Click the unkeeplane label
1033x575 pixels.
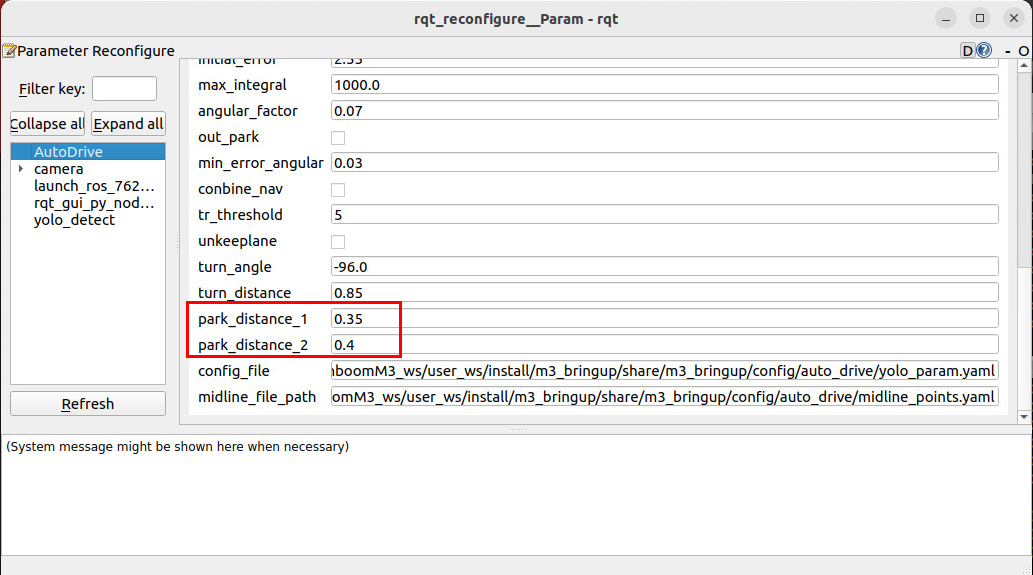point(237,241)
